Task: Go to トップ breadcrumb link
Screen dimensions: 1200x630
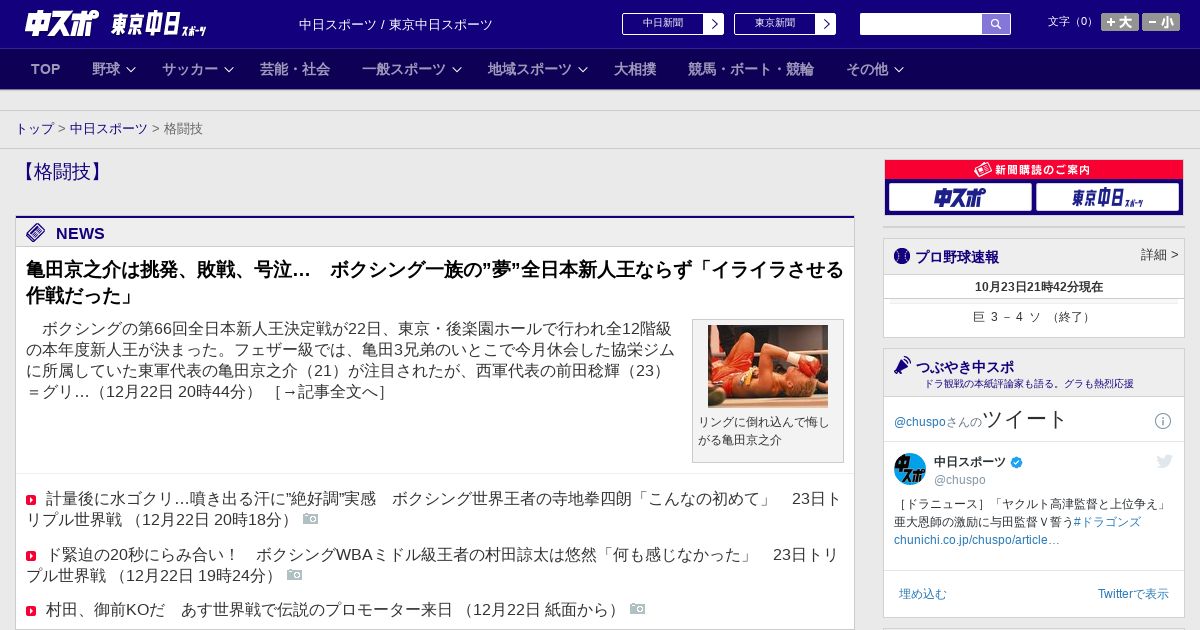Action: (x=34, y=129)
